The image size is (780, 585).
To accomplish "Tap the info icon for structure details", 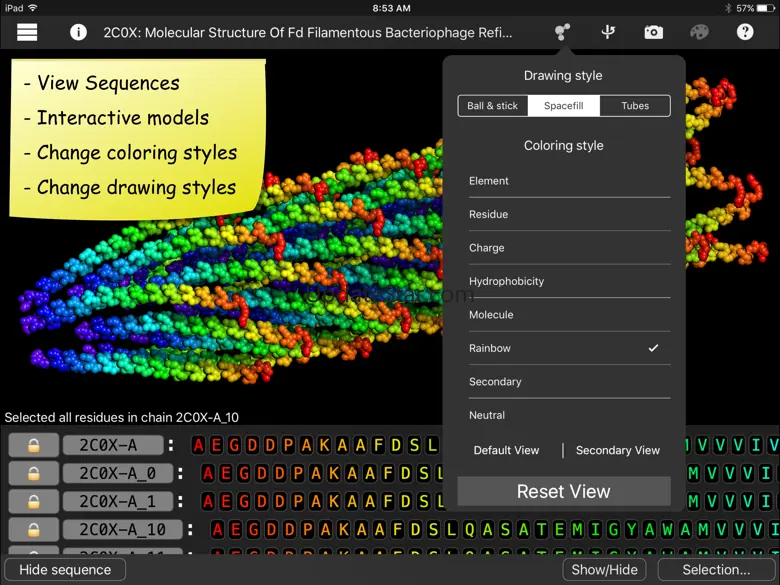I will click(78, 32).
